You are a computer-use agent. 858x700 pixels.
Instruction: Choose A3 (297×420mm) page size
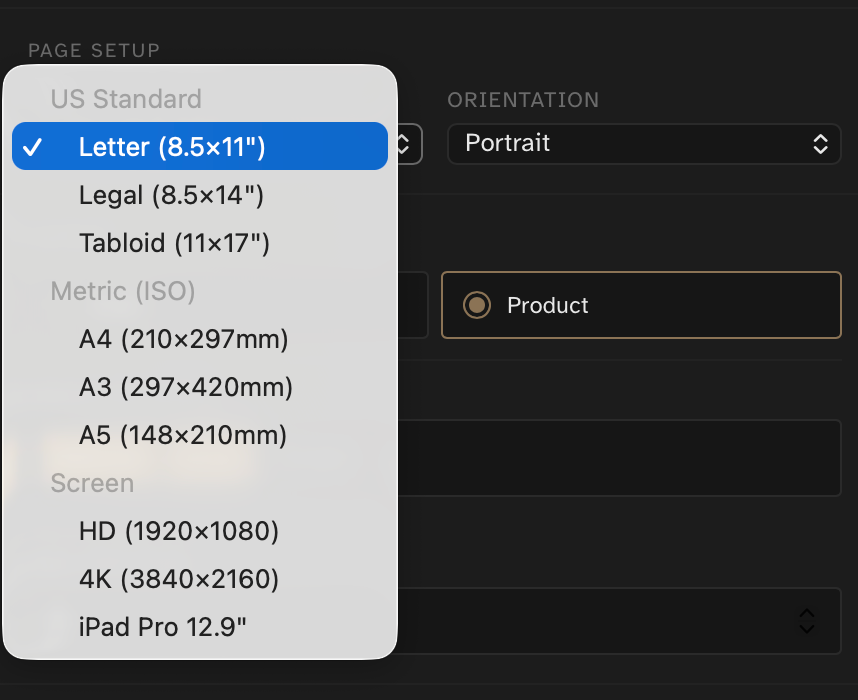click(185, 387)
